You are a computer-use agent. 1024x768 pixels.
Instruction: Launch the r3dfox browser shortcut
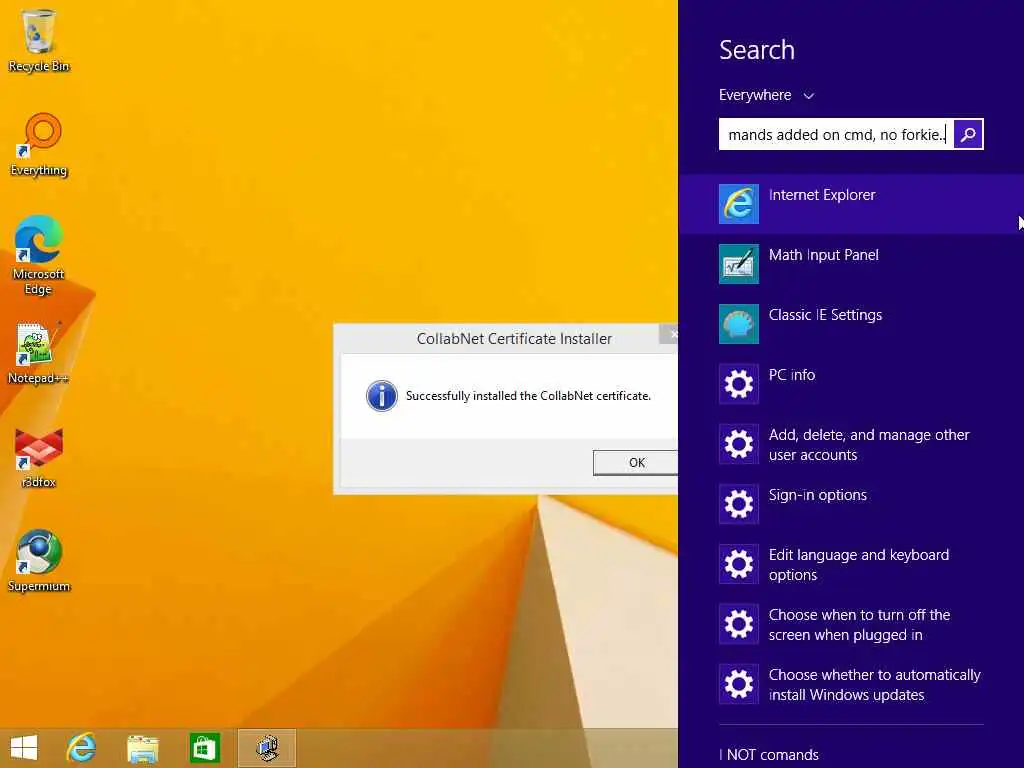[39, 458]
